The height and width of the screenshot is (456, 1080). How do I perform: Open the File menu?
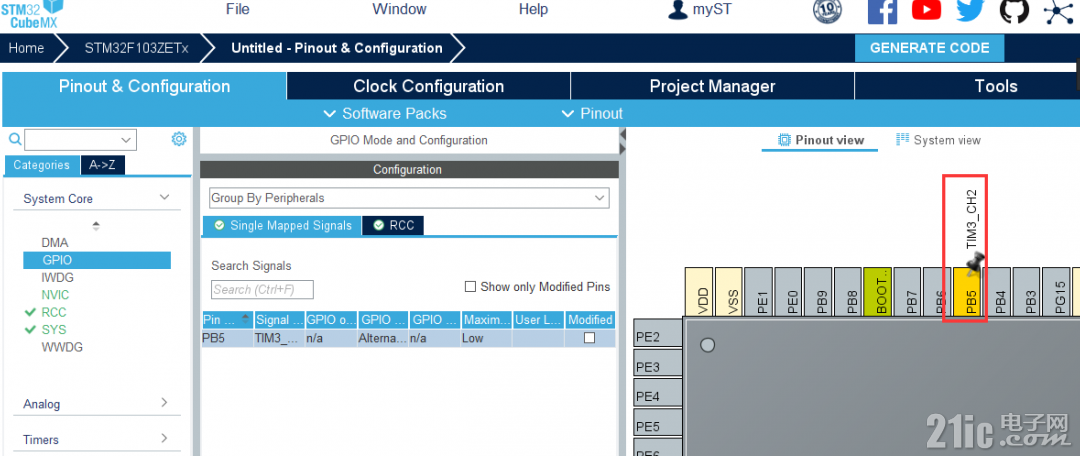238,9
